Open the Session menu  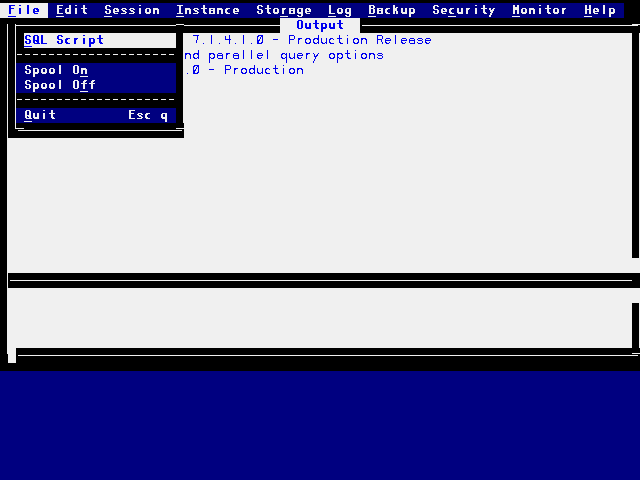coord(132,10)
